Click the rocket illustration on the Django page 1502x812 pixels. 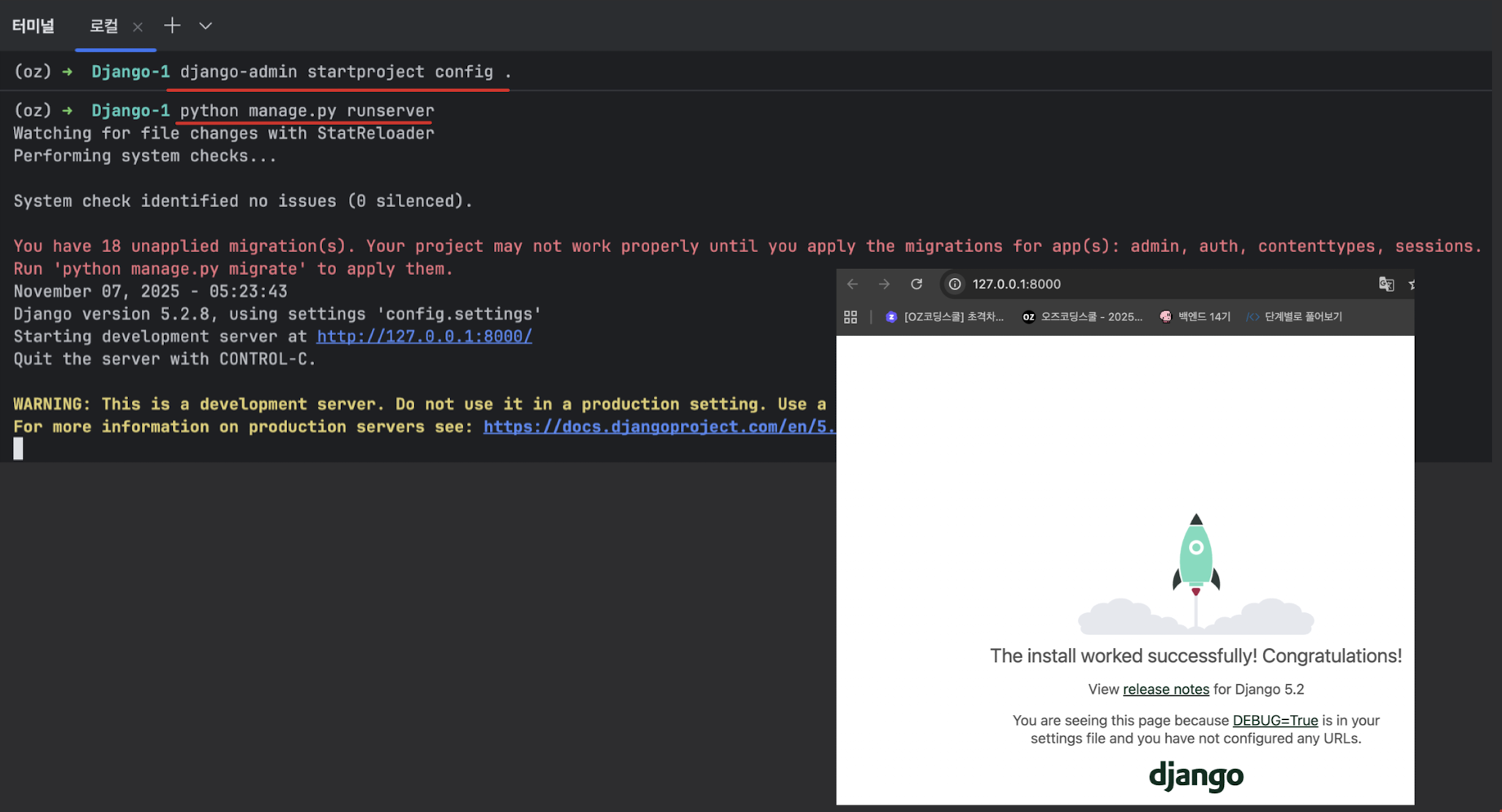tap(1196, 574)
